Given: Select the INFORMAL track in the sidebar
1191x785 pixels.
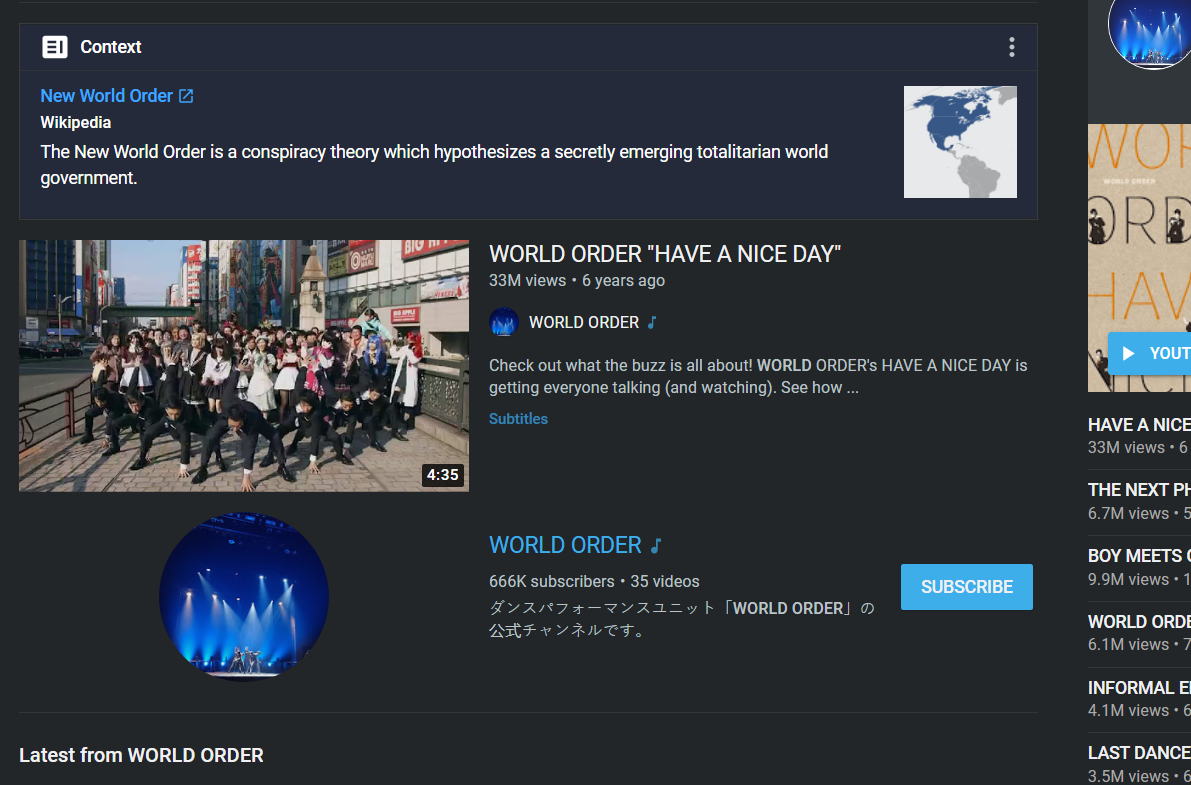Looking at the screenshot, I should coord(1139,699).
